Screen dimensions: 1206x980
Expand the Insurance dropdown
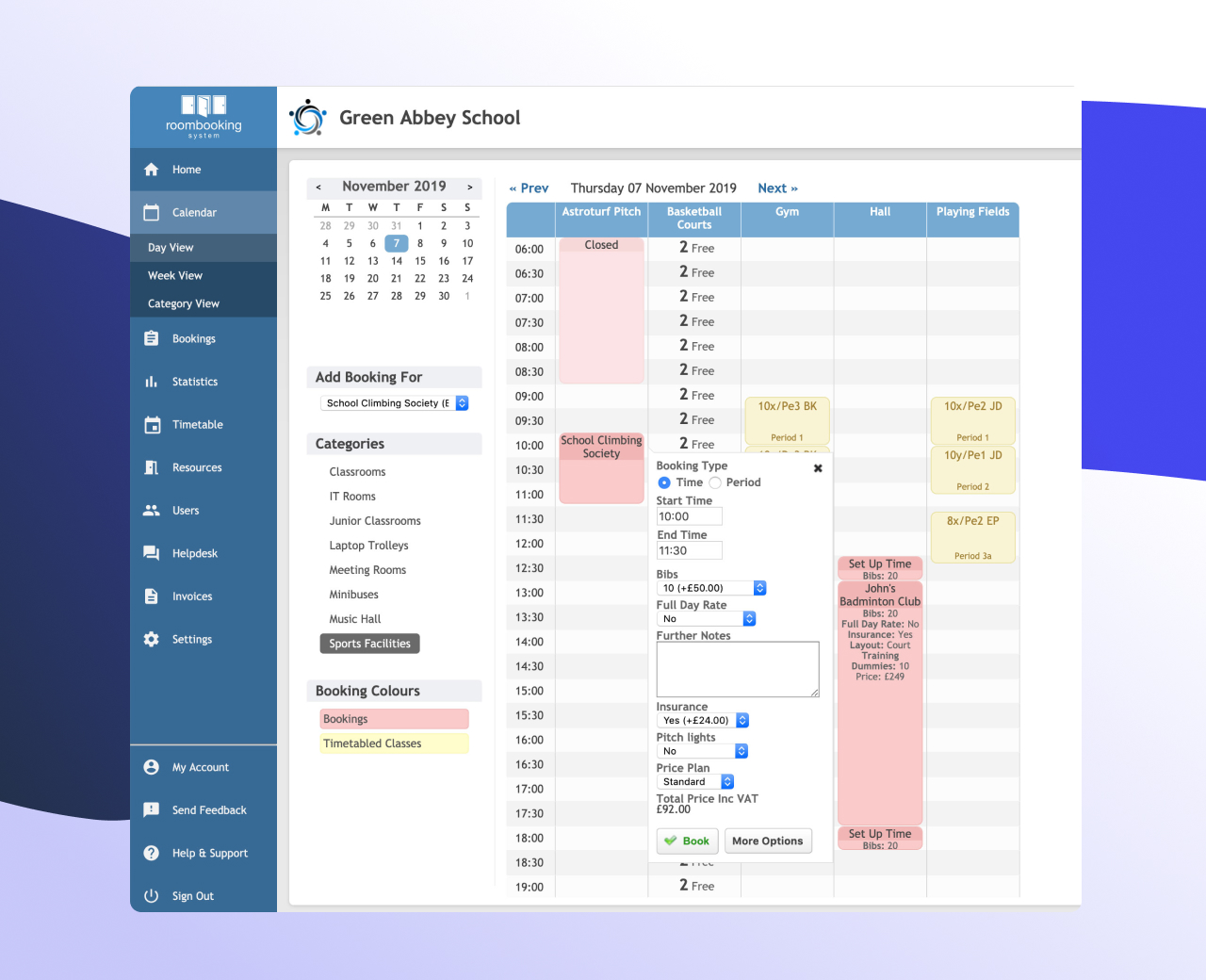point(703,721)
